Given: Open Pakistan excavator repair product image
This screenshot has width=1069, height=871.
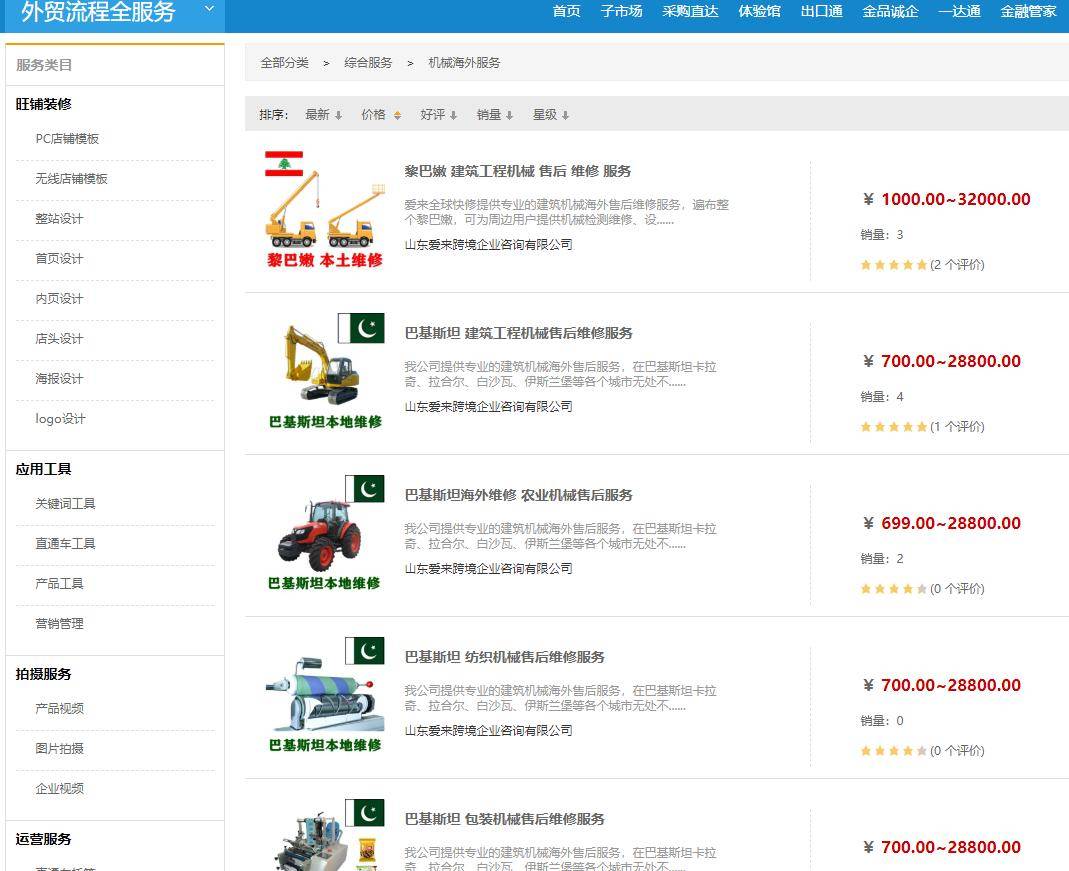Looking at the screenshot, I should (x=325, y=372).
